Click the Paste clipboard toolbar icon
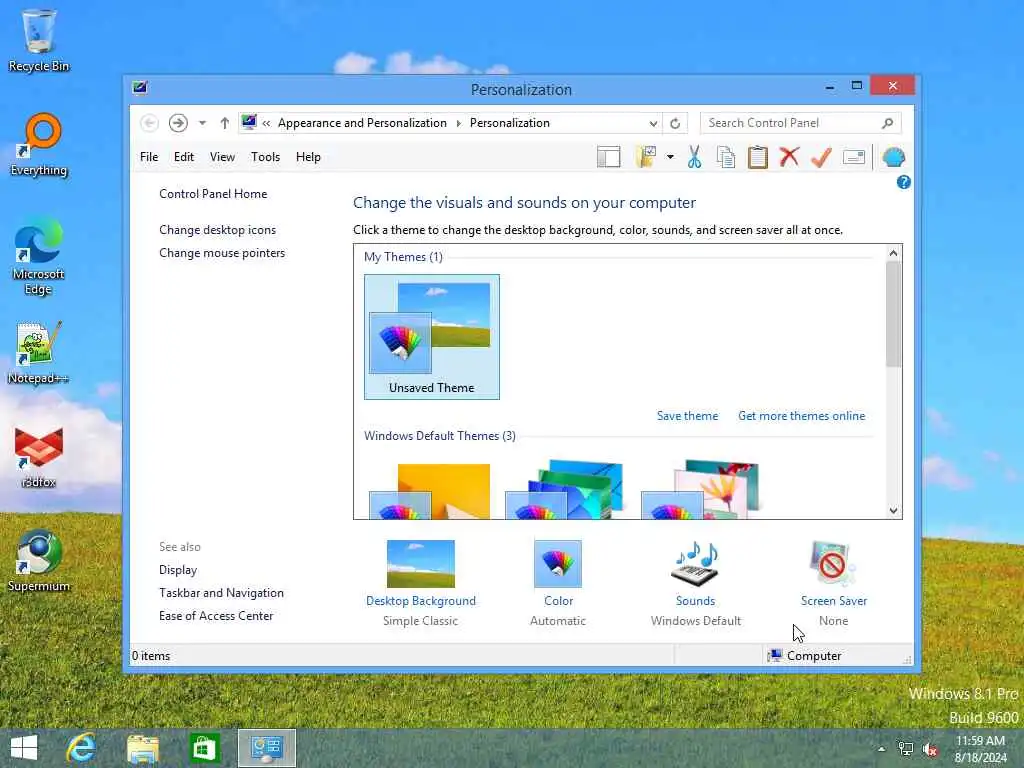The height and width of the screenshot is (768, 1024). [758, 157]
